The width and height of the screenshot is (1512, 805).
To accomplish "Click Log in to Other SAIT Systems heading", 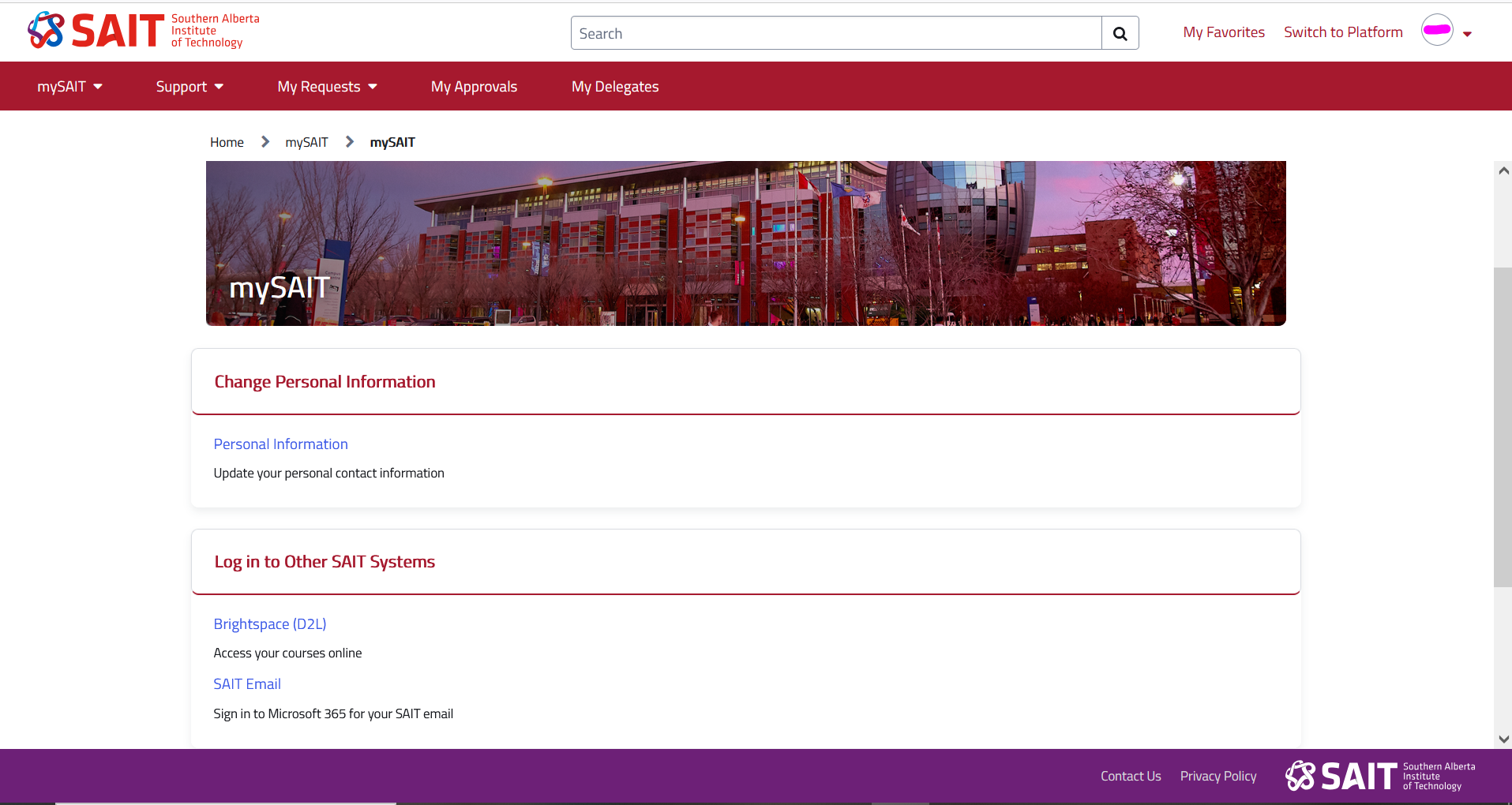I will coord(325,562).
